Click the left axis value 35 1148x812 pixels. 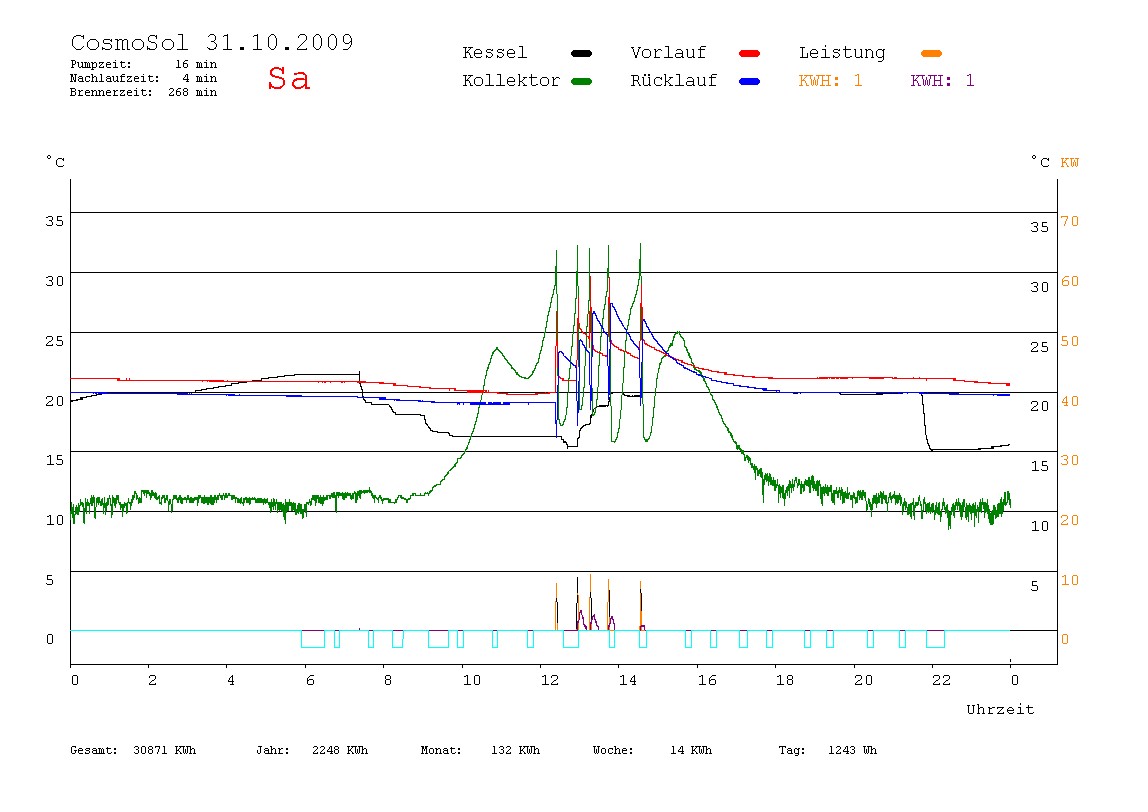pyautogui.click(x=55, y=221)
